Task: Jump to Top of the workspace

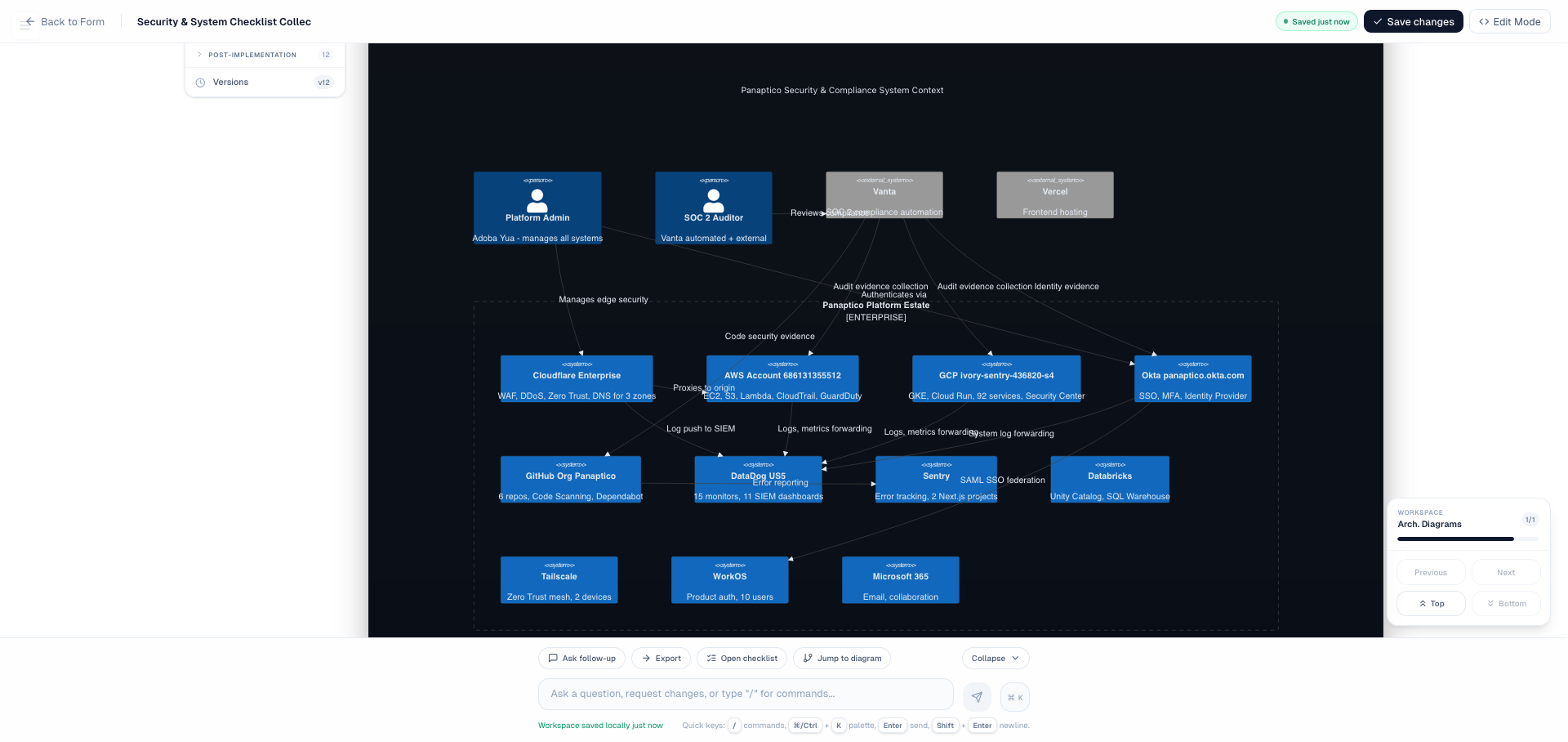Action: [1430, 603]
